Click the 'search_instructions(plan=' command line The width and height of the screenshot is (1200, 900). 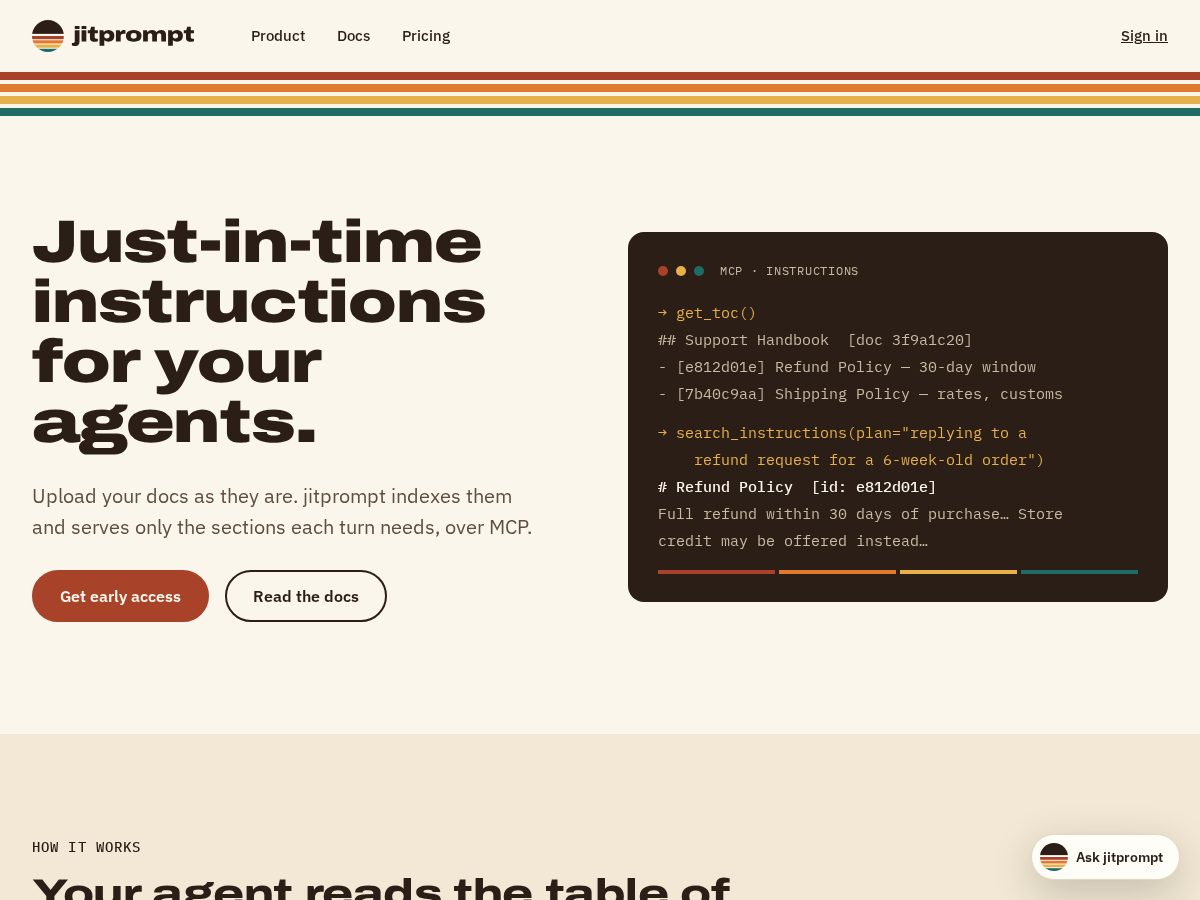click(x=842, y=433)
